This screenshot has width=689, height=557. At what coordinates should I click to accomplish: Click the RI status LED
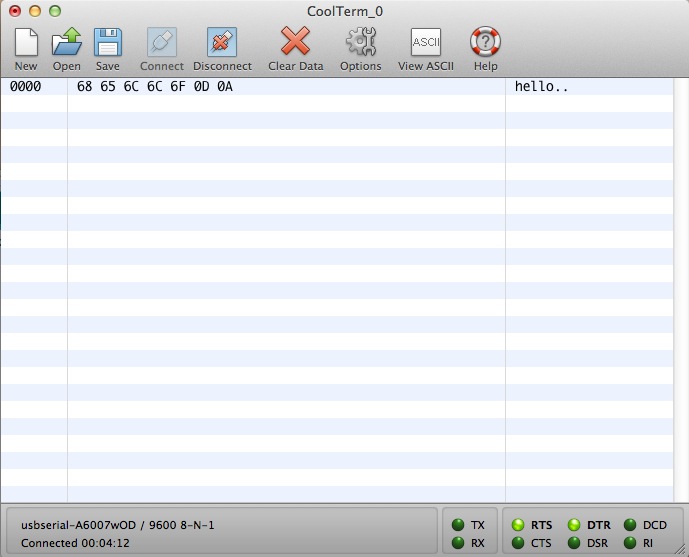point(630,543)
